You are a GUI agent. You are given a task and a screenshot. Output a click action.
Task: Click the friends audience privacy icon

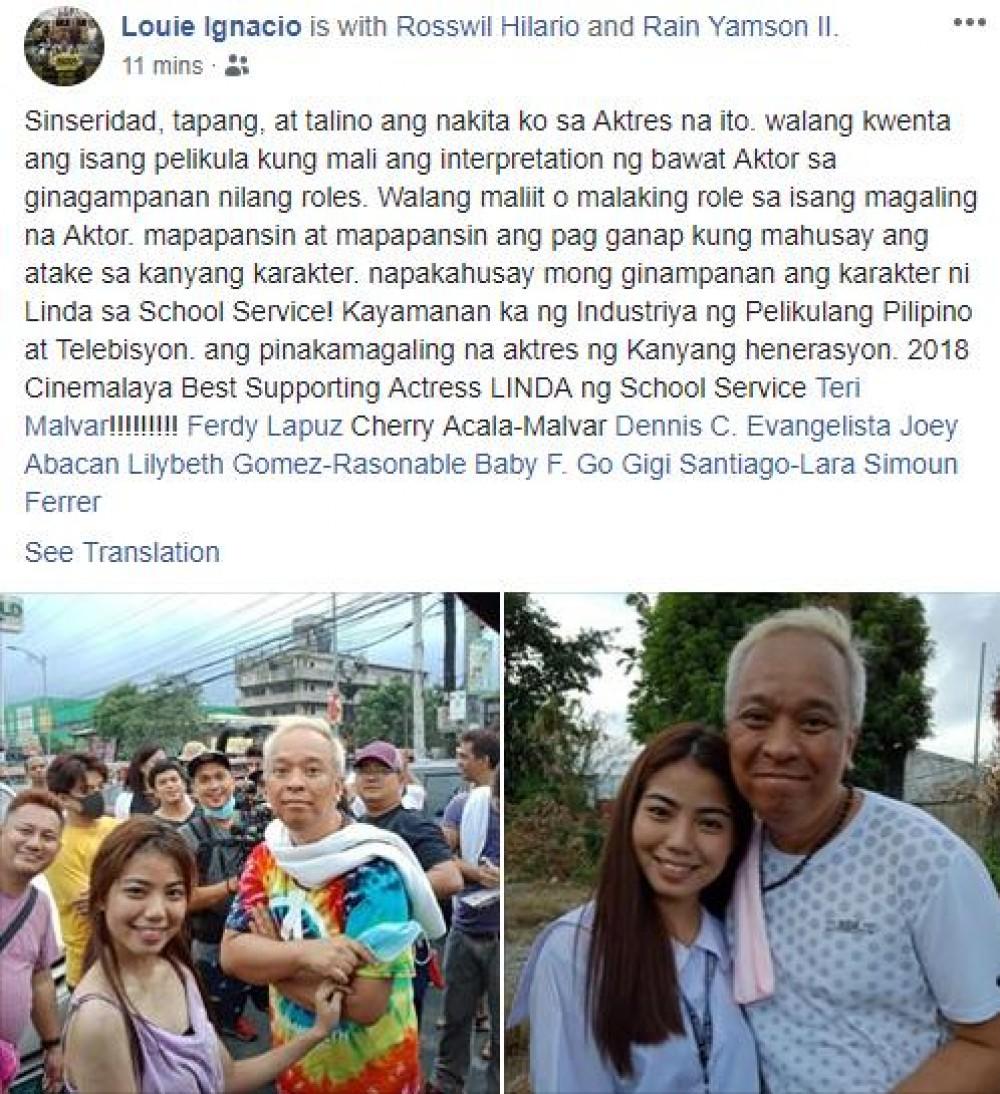[x=237, y=66]
